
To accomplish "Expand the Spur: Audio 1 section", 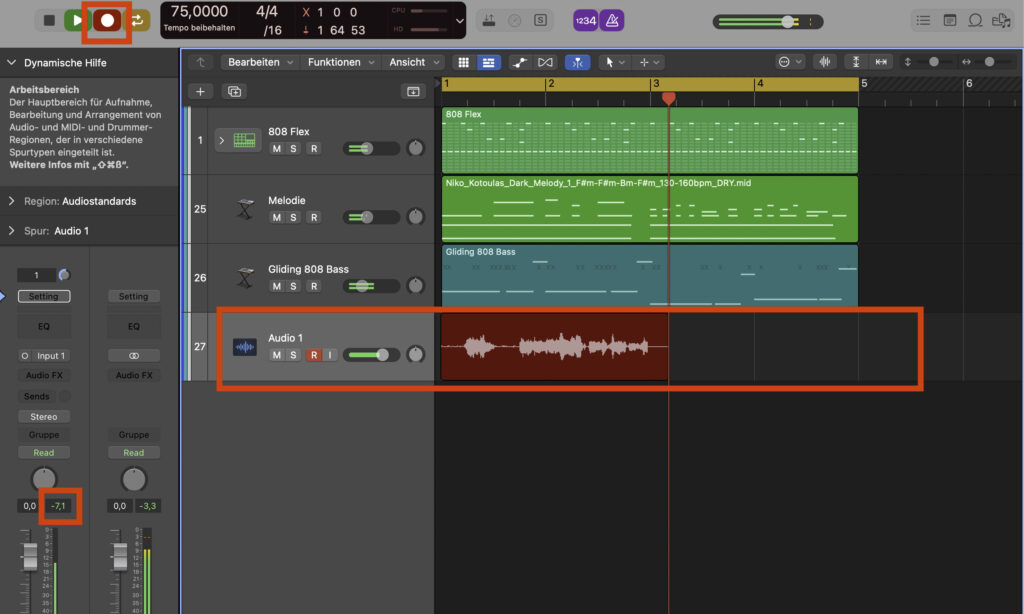I will [x=12, y=231].
